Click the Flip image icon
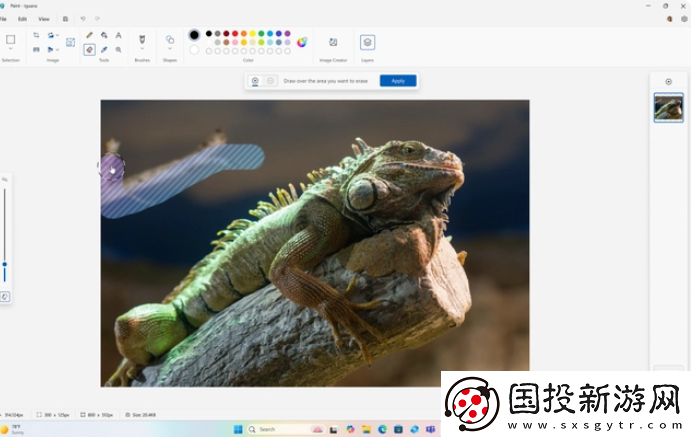691x437 pixels. click(50, 50)
